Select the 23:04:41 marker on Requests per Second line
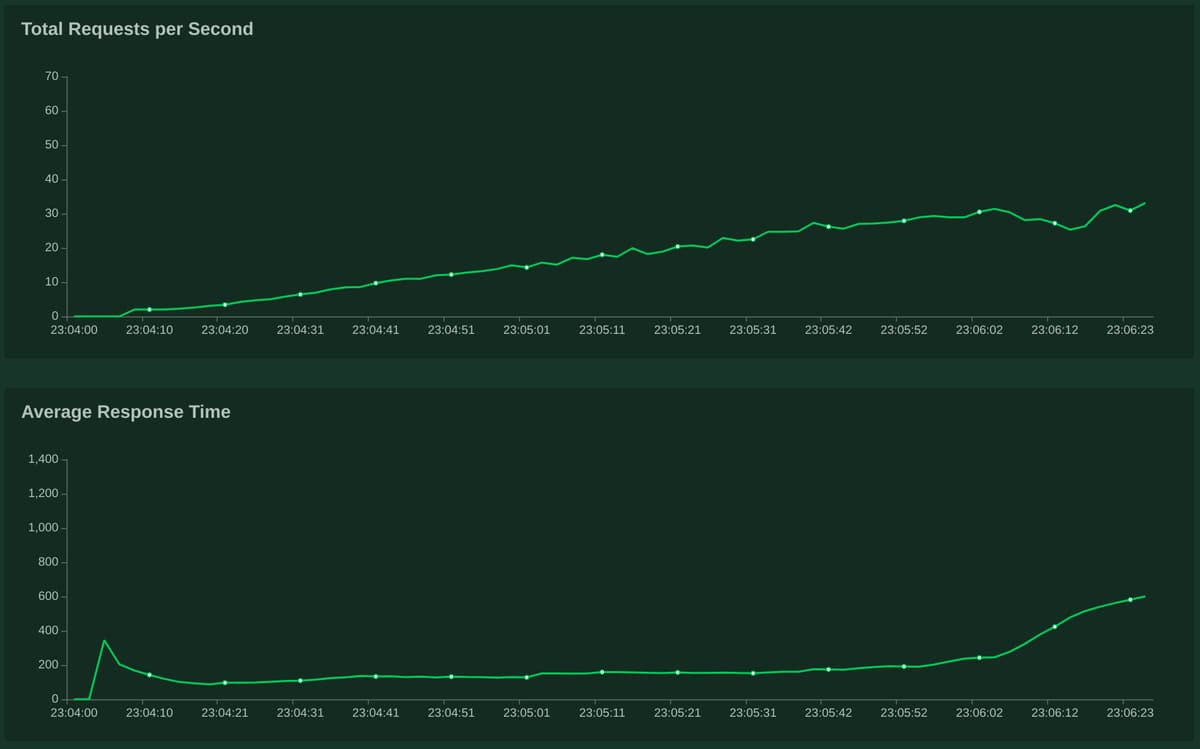Viewport: 1200px width, 749px height. (x=376, y=283)
